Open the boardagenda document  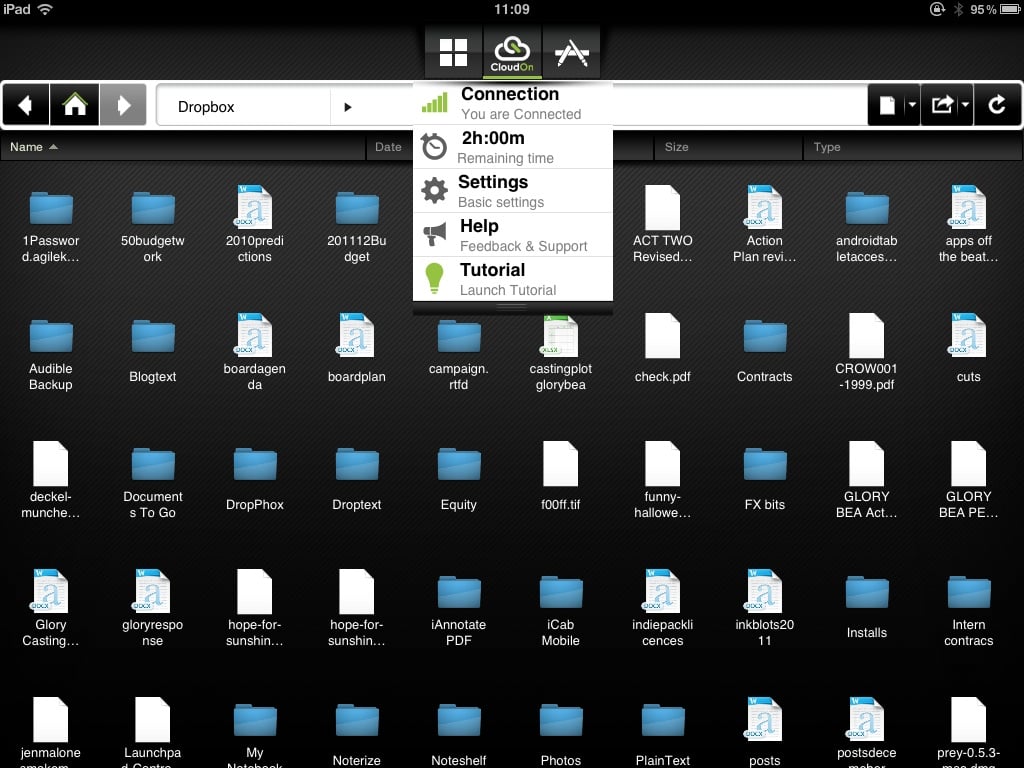point(255,353)
